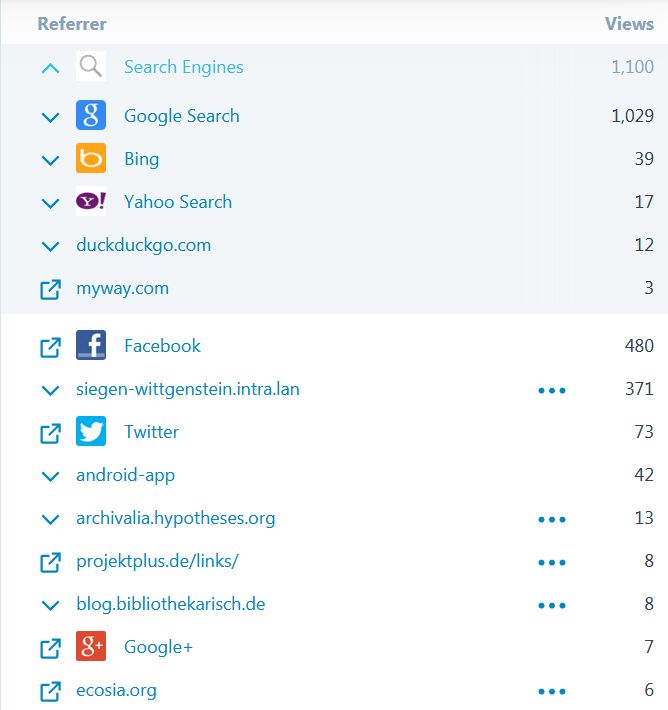Expand the Google Search row chevron
Viewport: 668px width, 710px height.
coord(50,118)
